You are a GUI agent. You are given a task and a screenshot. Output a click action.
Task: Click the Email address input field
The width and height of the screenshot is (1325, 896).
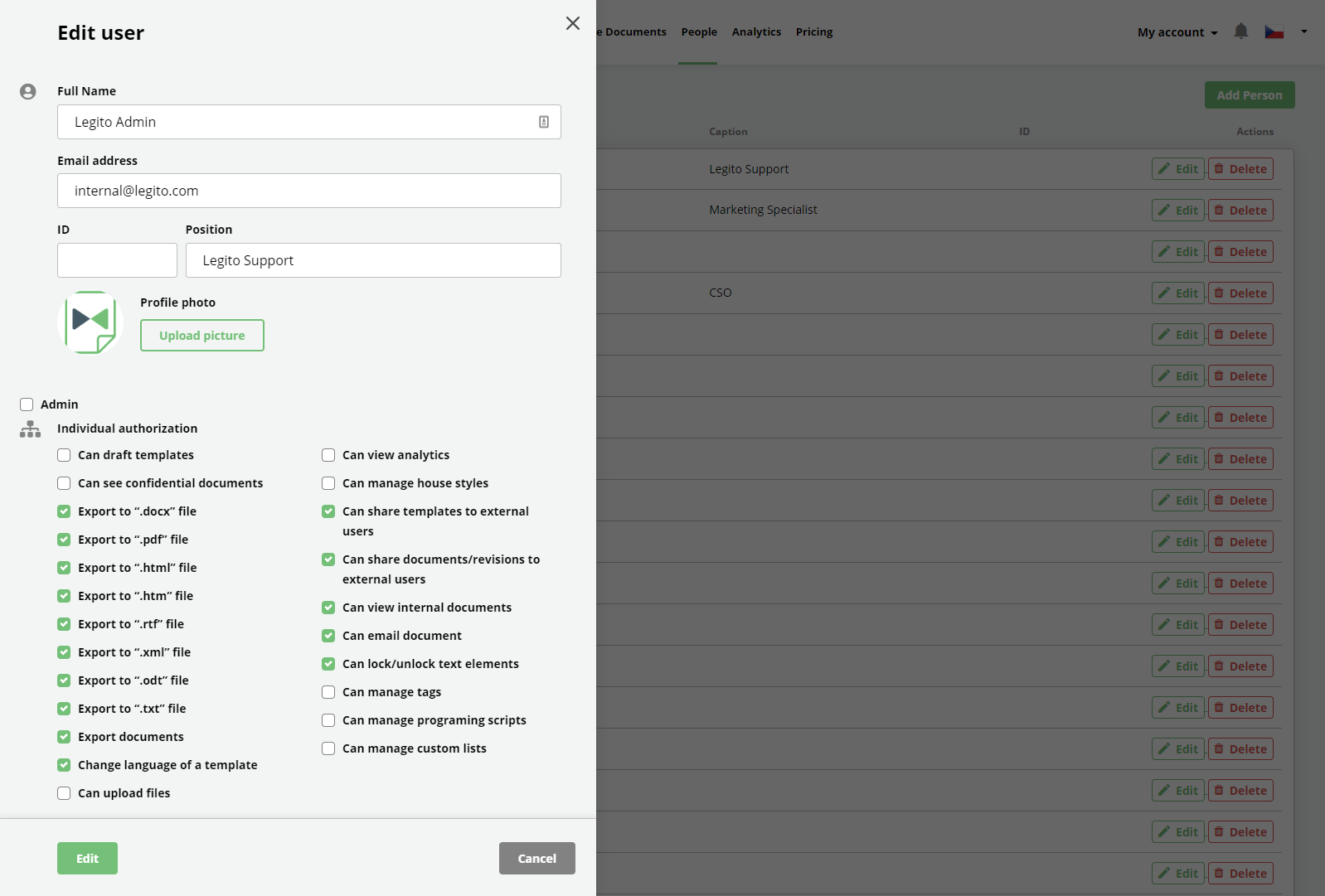click(308, 191)
